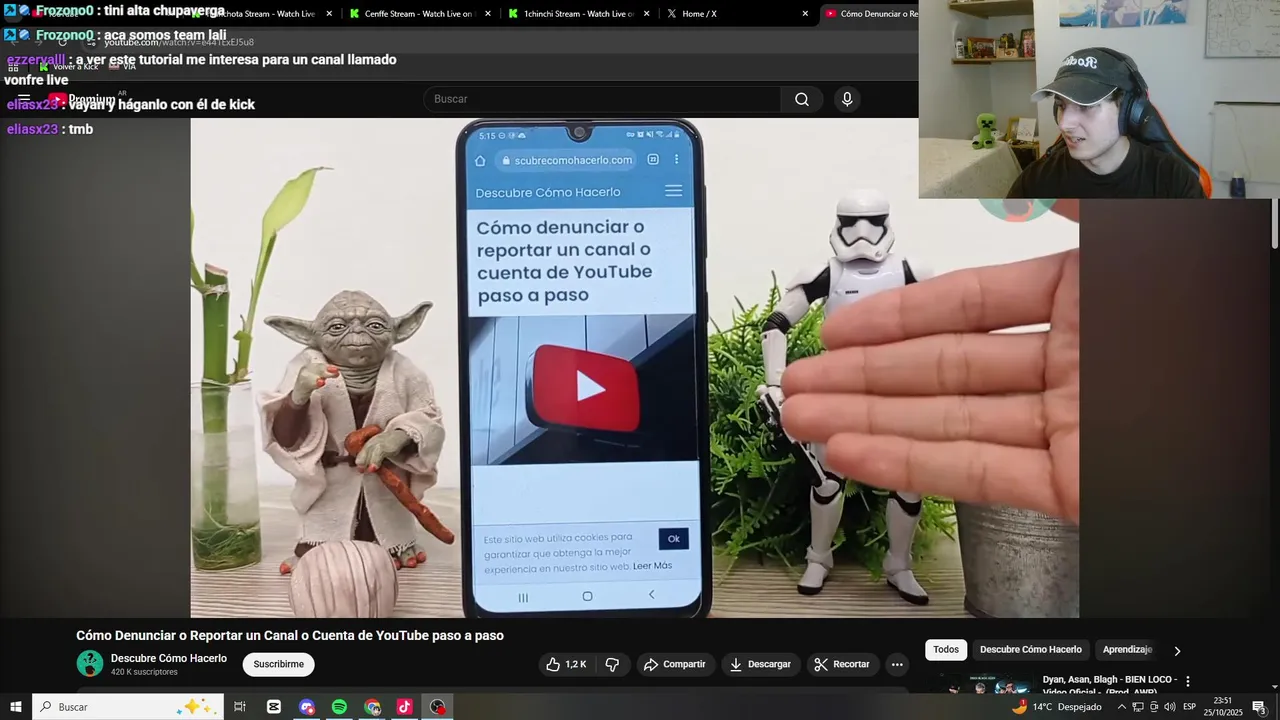Click the Suscribirme button

[x=278, y=664]
